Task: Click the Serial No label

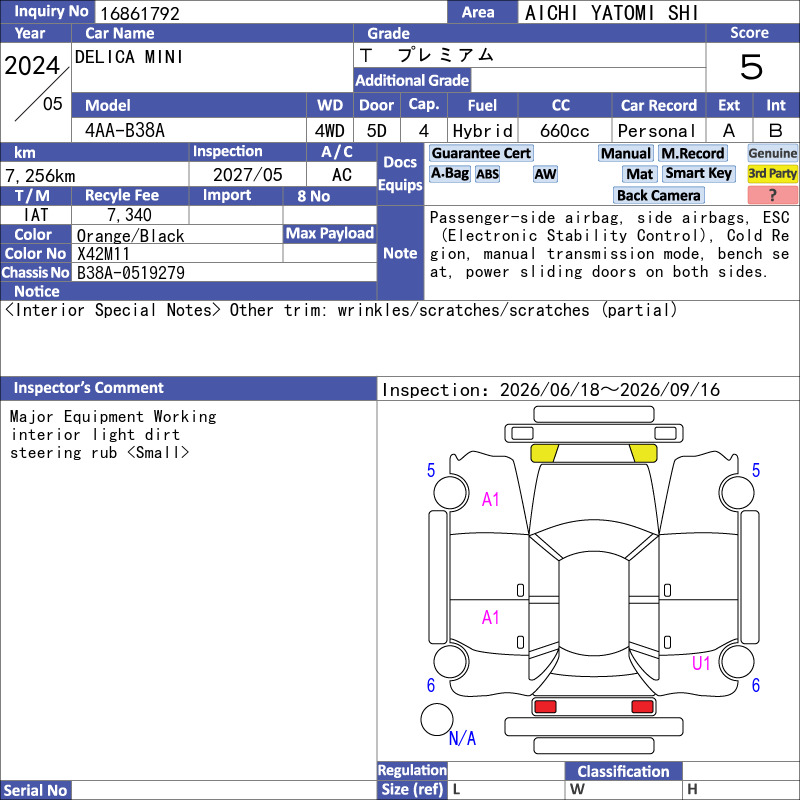Action: 35,790
